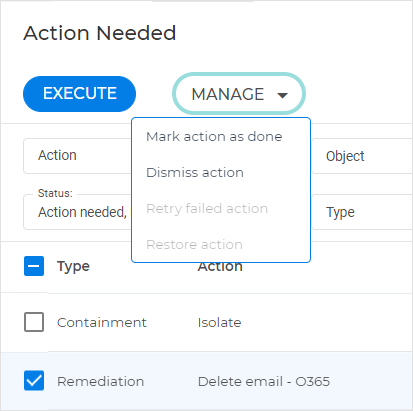Select Retry failed action menu entry
The height and width of the screenshot is (411, 413).
[x=207, y=209]
